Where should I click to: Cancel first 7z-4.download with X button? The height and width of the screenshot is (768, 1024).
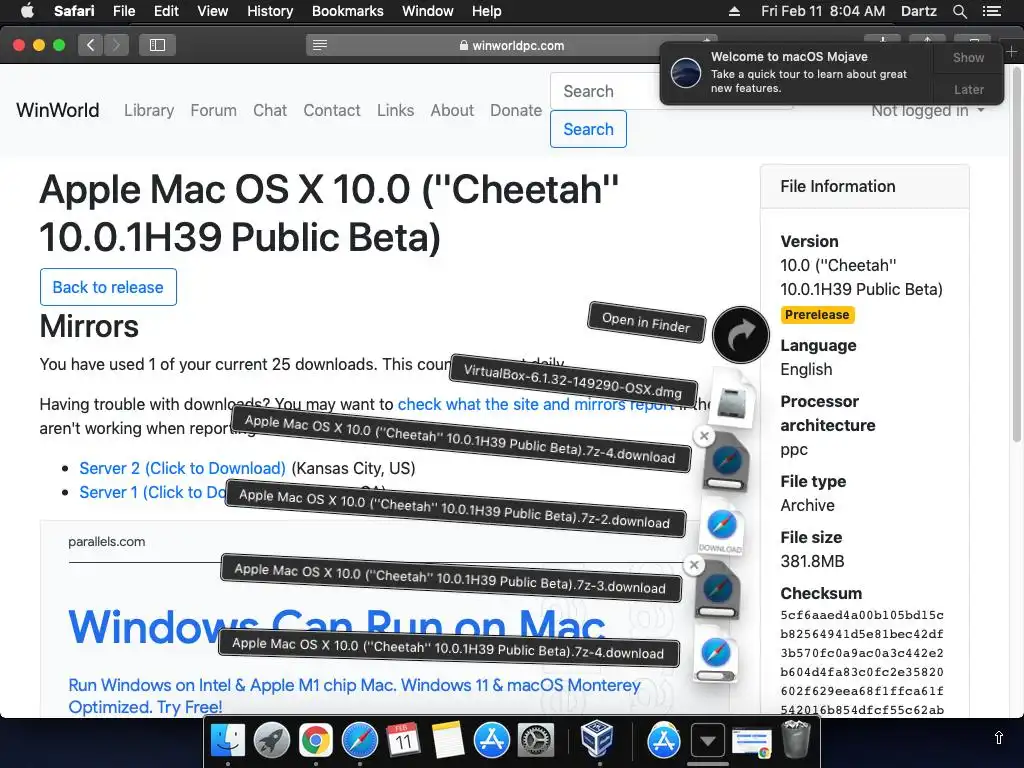704,436
